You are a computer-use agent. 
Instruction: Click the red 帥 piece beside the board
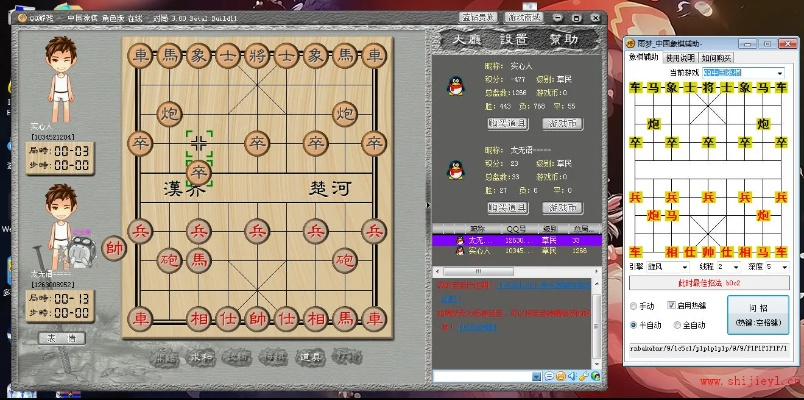click(x=114, y=247)
